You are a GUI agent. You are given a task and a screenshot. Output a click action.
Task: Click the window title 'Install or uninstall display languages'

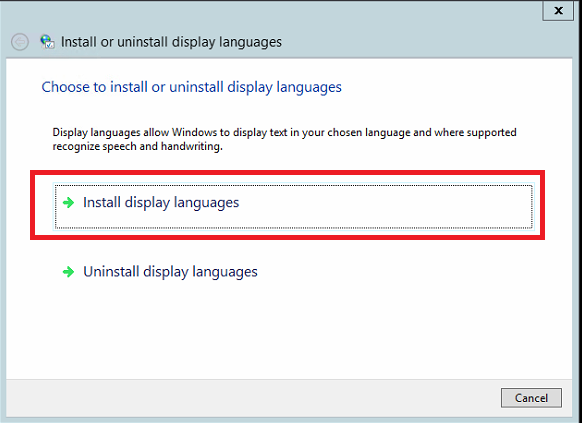(x=171, y=42)
